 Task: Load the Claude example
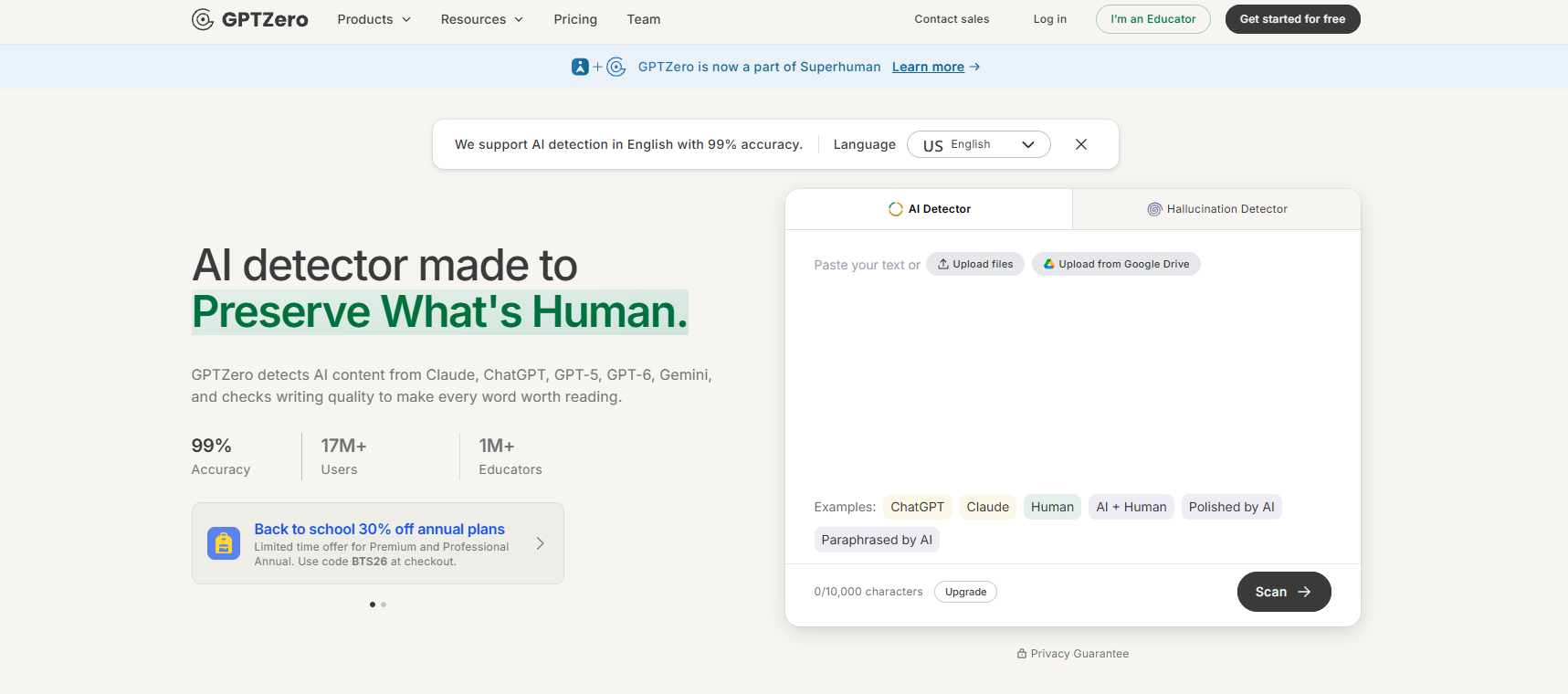coord(988,507)
